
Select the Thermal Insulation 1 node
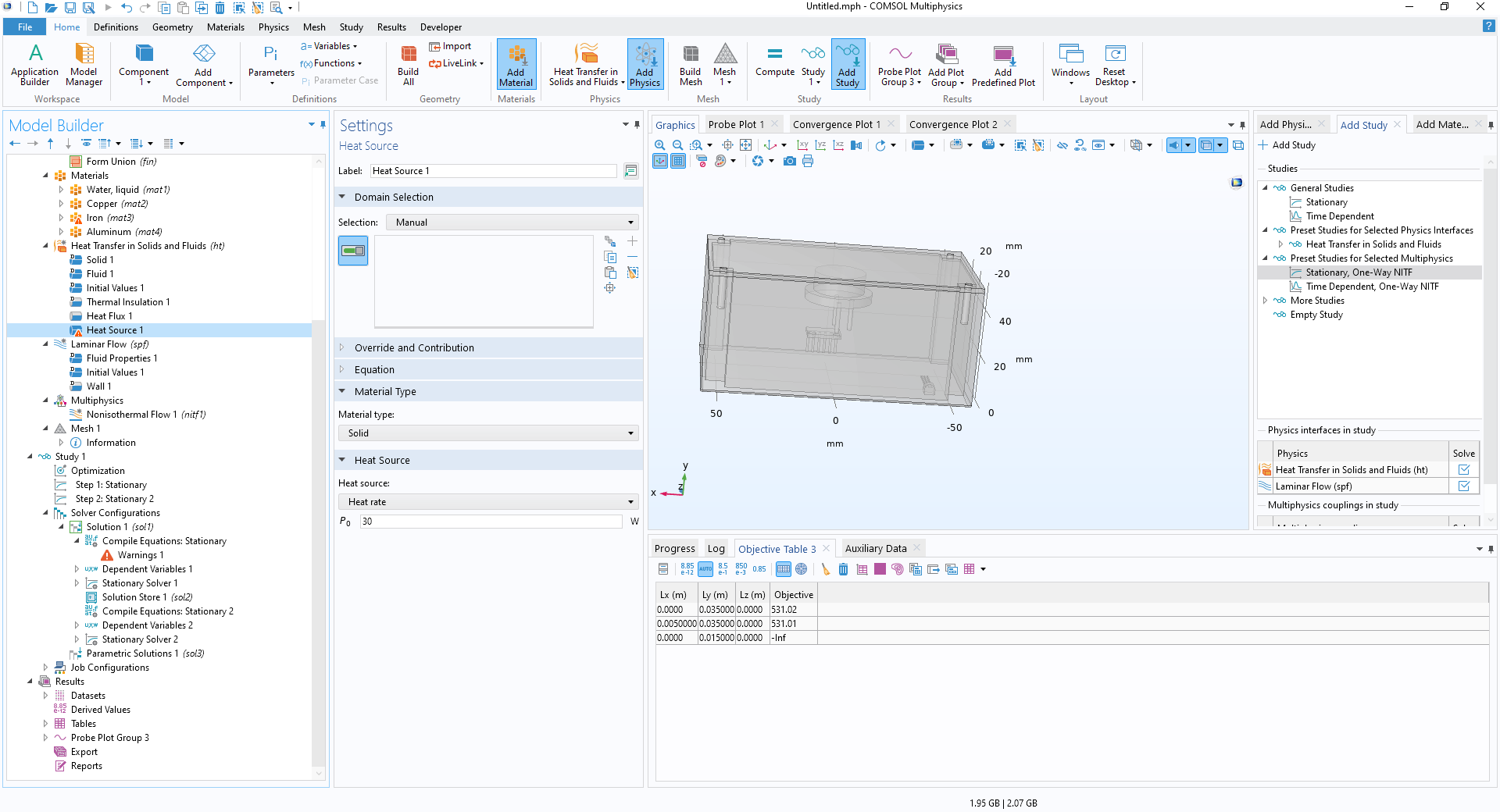point(127,302)
